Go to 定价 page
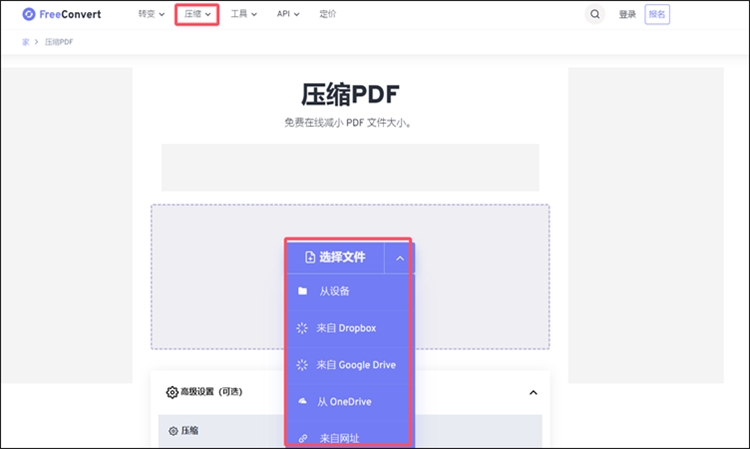This screenshot has height=449, width=750. (328, 14)
